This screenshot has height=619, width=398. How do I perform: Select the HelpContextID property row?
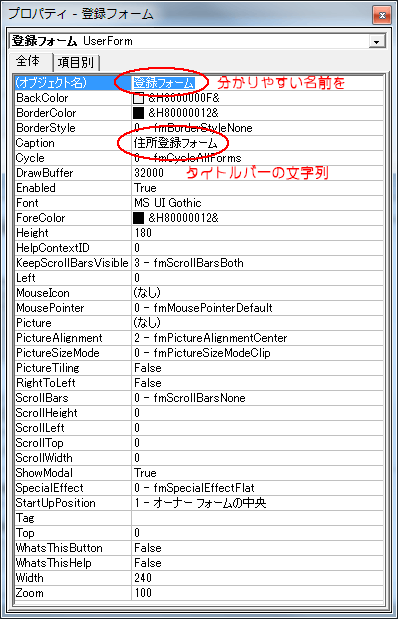(x=199, y=248)
